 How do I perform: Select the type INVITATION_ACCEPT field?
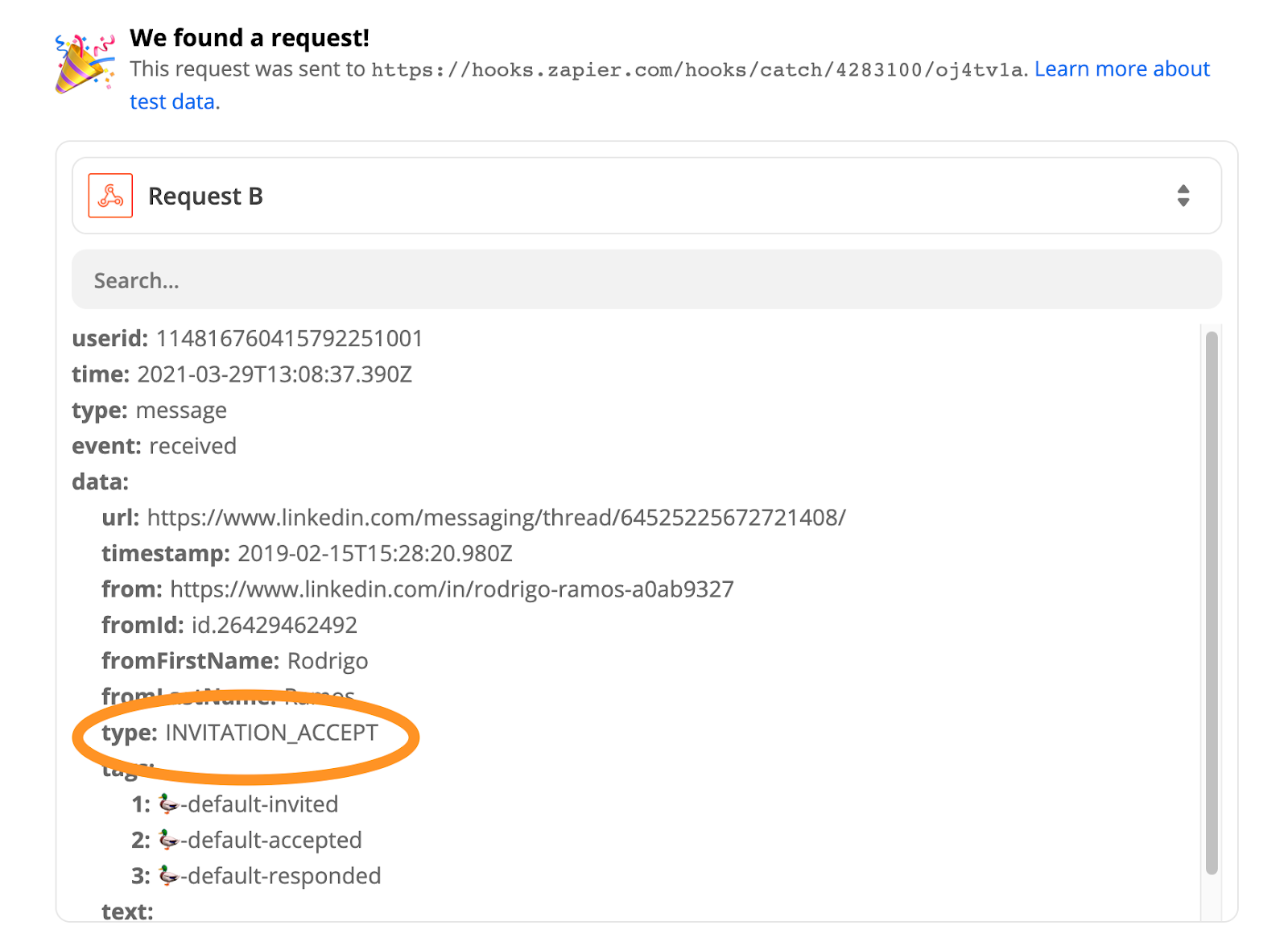(240, 733)
